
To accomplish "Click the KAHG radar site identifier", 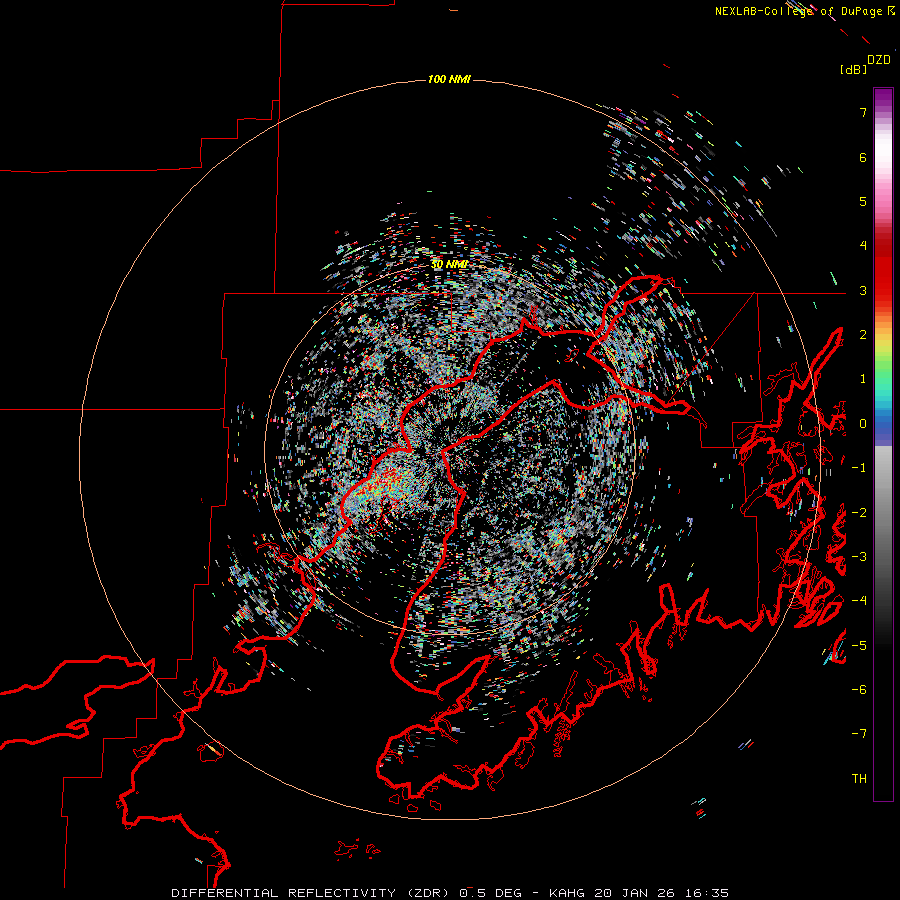I will pyautogui.click(x=567, y=893).
